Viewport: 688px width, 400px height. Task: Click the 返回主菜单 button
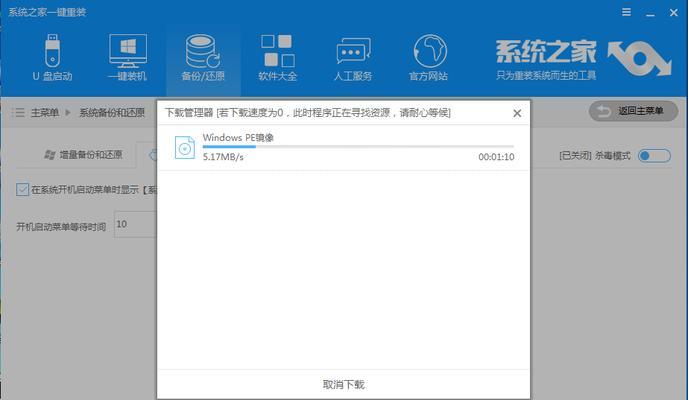point(633,111)
